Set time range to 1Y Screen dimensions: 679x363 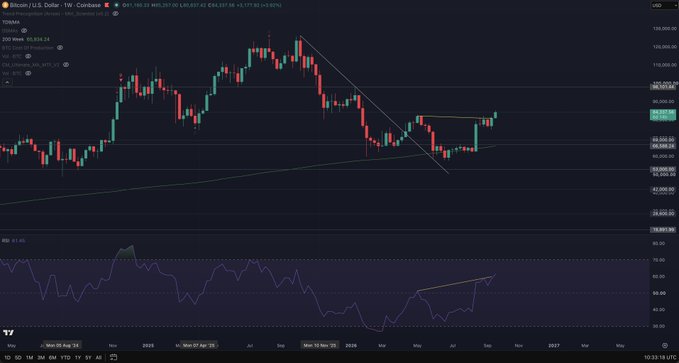point(77,357)
